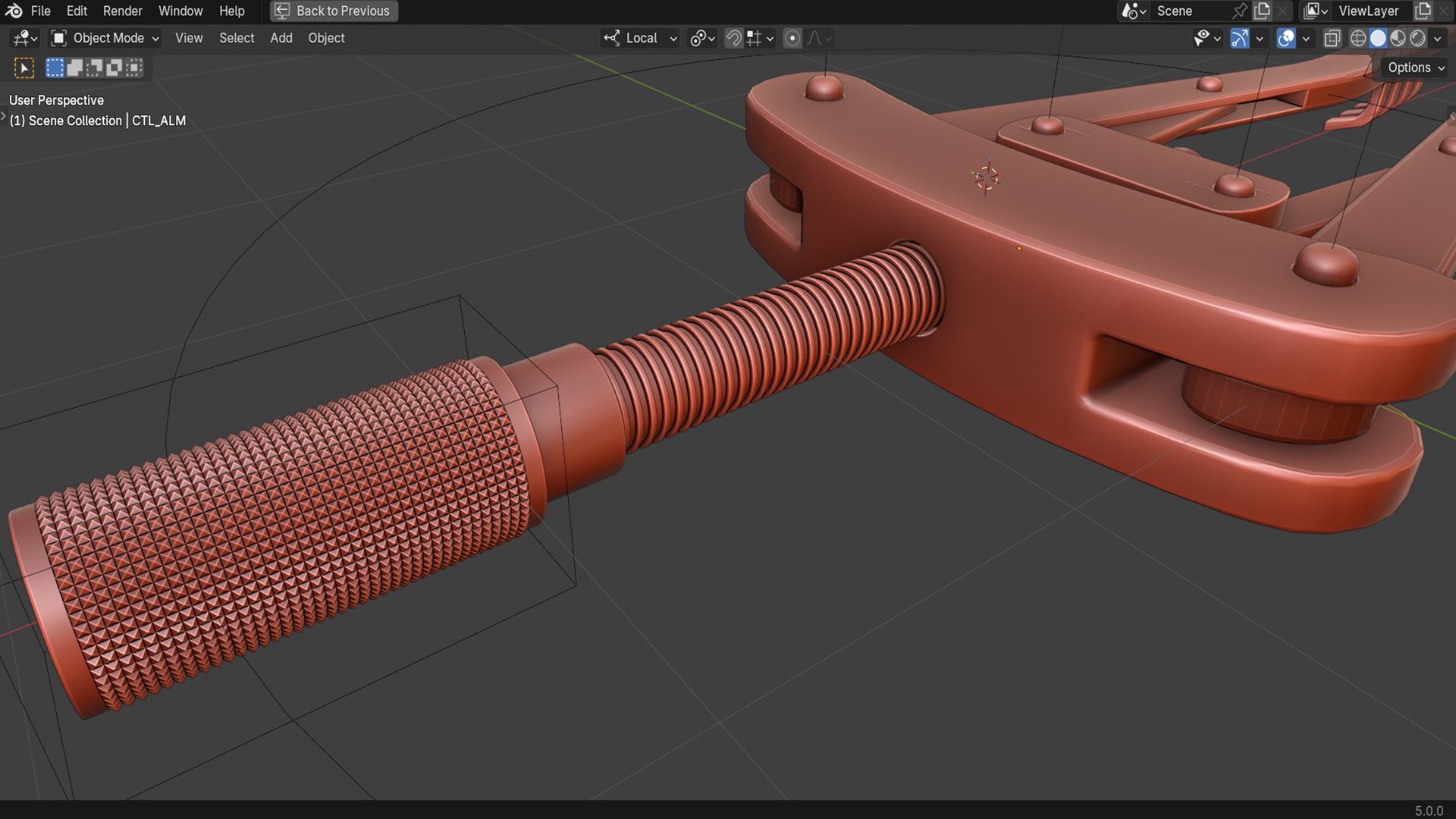Open the Overlays options dropdown arrow
Viewport: 1456px width, 819px height.
(x=1305, y=38)
